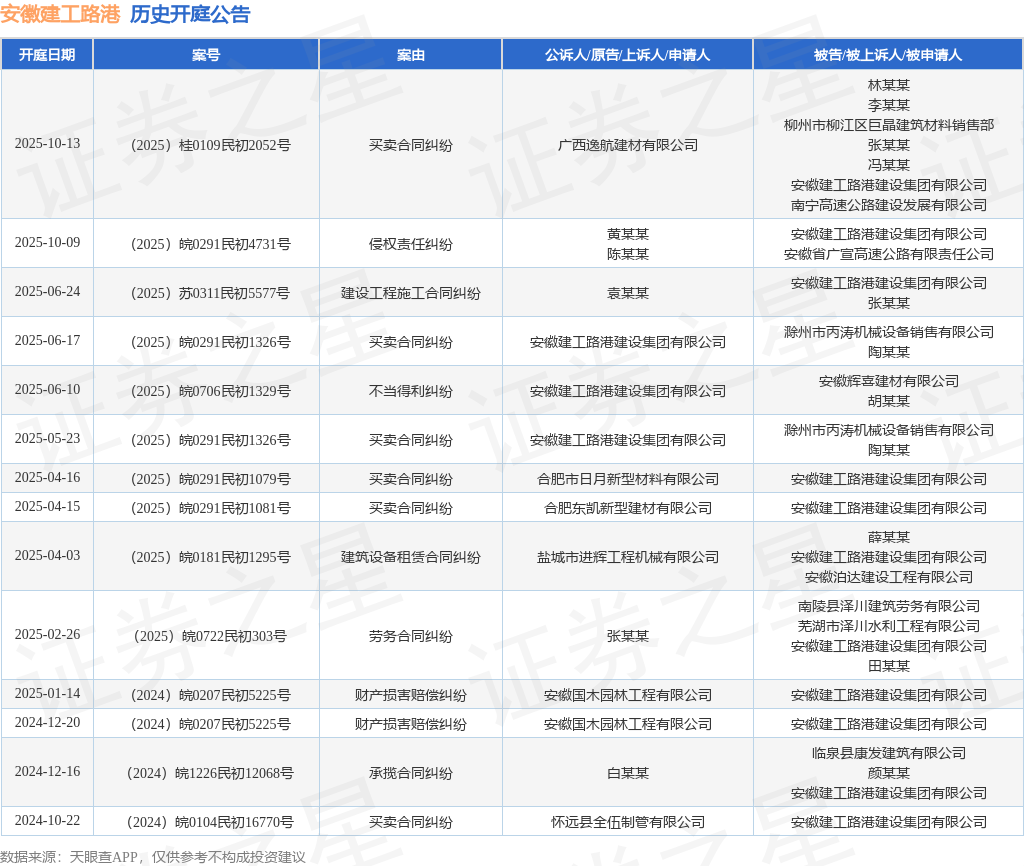The image size is (1024, 866).
Task: Click plaintiff 广西逸航建材有限公司
Action: point(628,145)
